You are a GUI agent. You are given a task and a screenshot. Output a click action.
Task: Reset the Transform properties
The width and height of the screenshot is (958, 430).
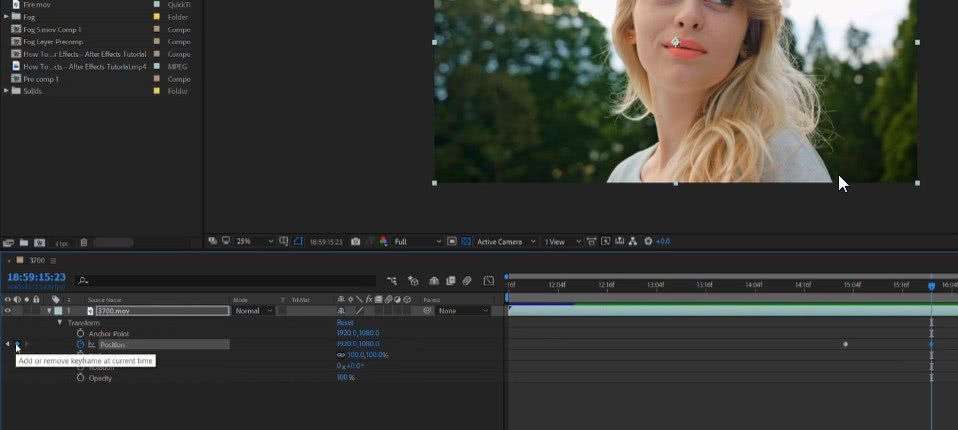345,322
